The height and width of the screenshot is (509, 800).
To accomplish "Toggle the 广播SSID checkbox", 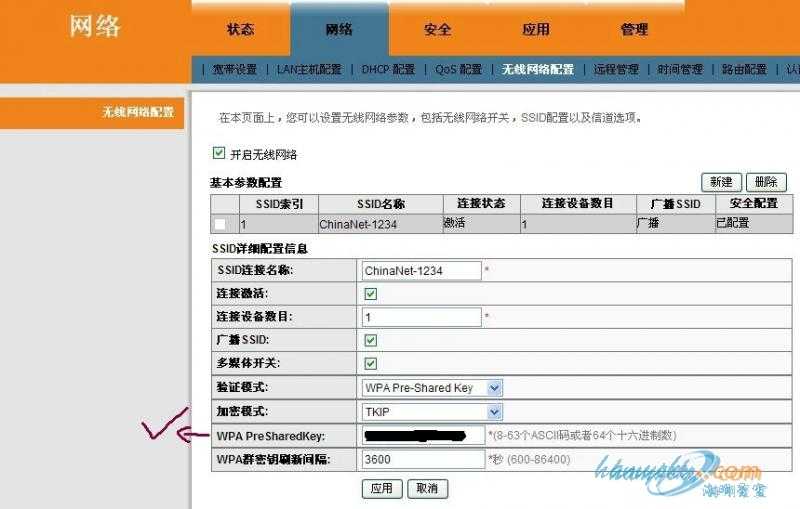I will click(x=371, y=340).
